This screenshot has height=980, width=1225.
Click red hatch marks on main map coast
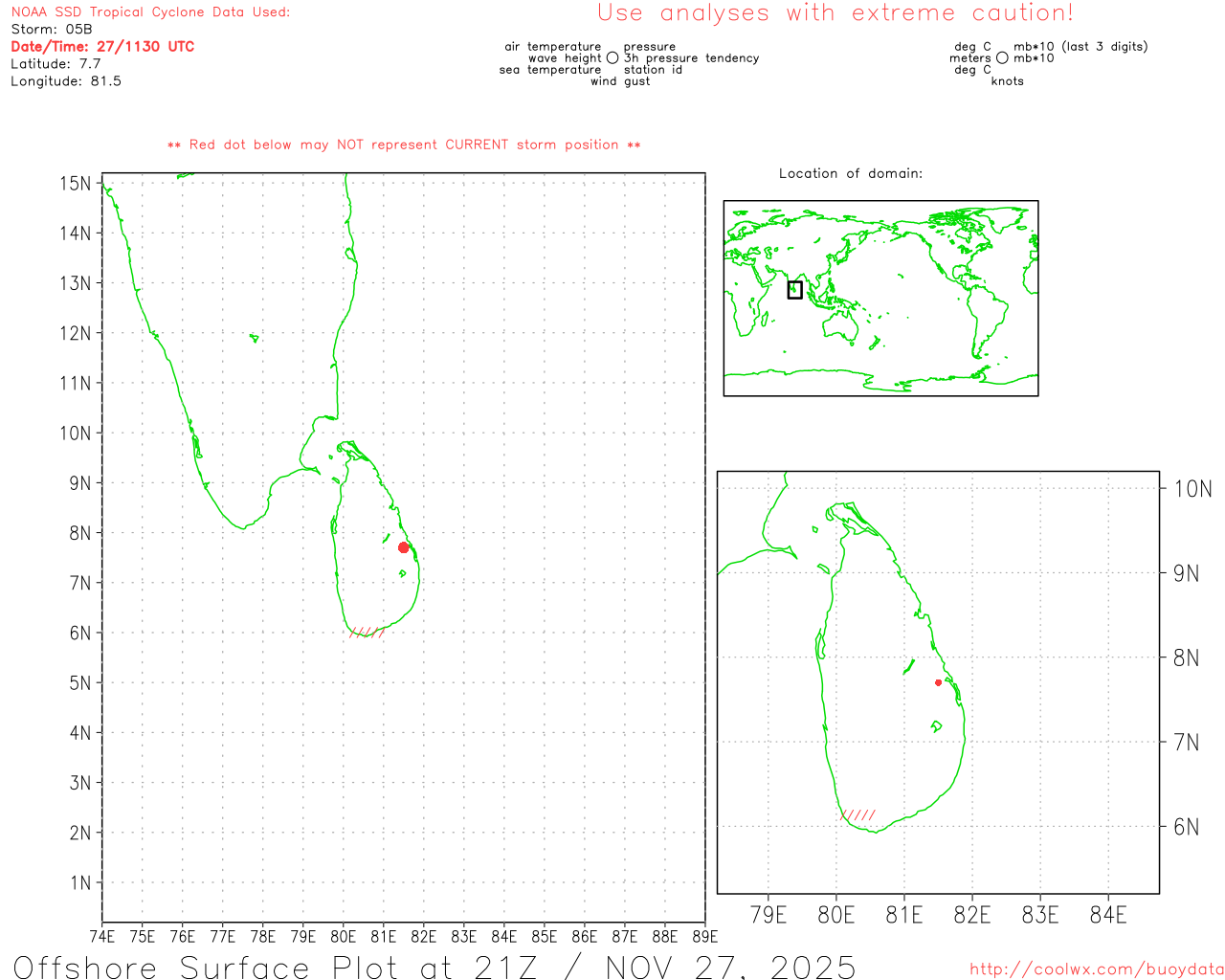[367, 633]
